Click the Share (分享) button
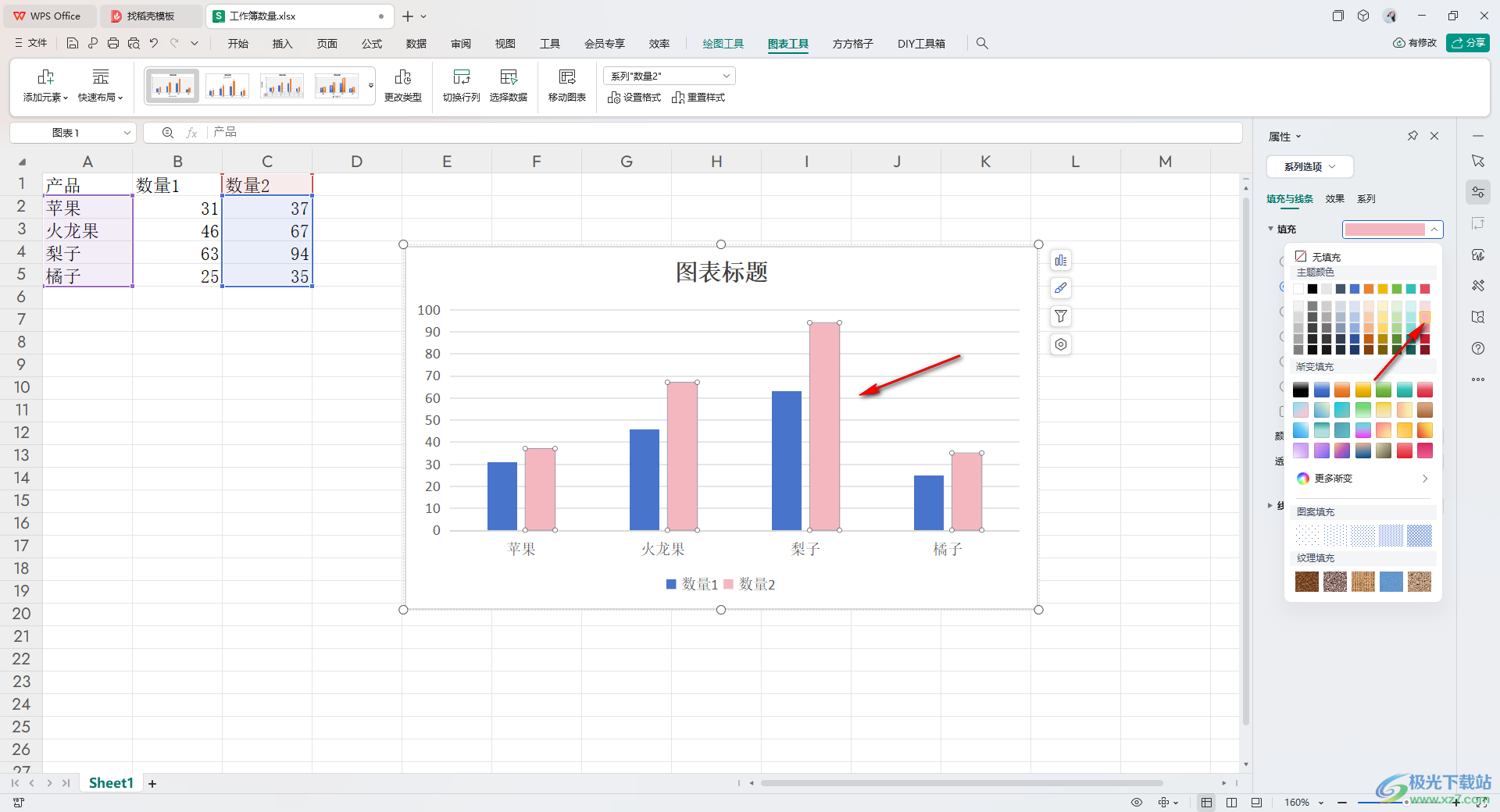1500x812 pixels. click(x=1468, y=43)
